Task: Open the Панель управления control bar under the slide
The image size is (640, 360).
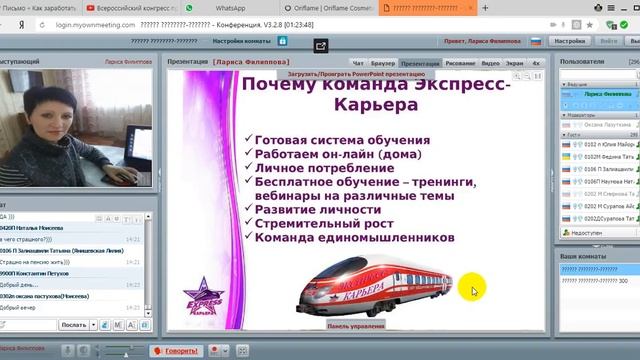Action: coord(356,326)
